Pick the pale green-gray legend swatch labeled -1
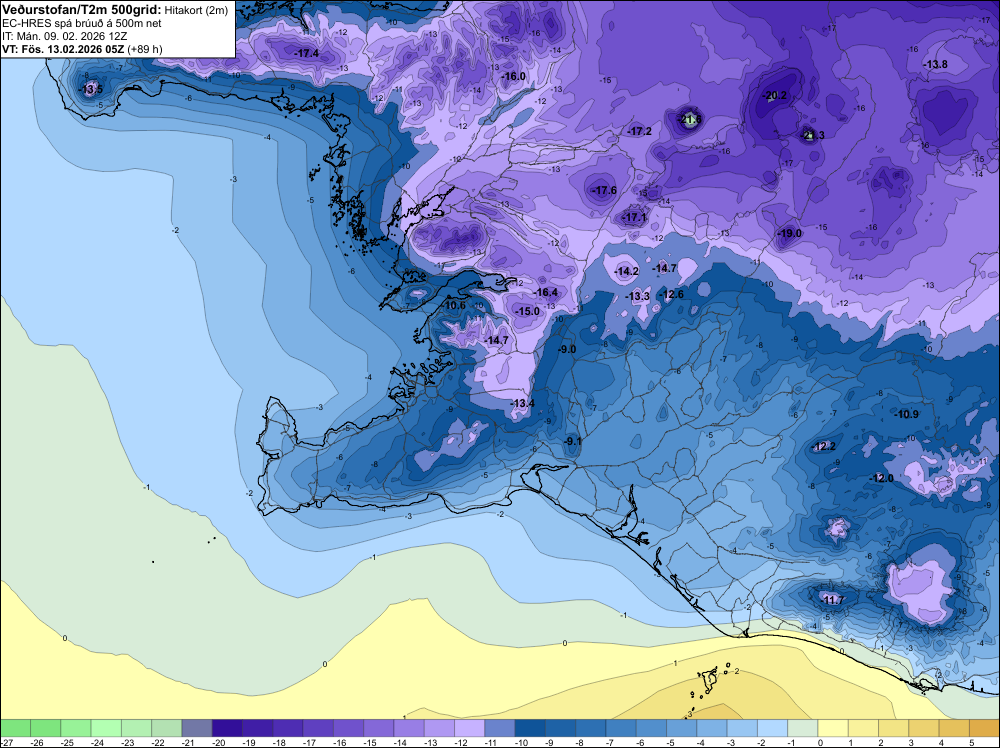The width and height of the screenshot is (1000, 748). click(803, 728)
